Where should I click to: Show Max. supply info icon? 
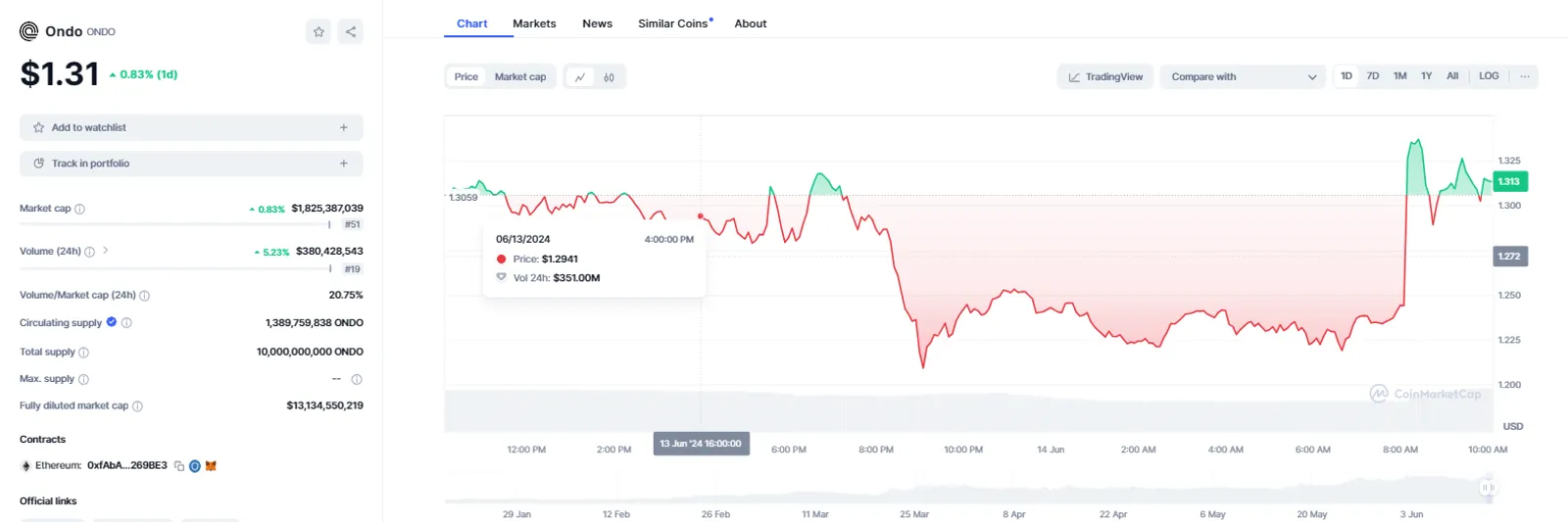[83, 379]
